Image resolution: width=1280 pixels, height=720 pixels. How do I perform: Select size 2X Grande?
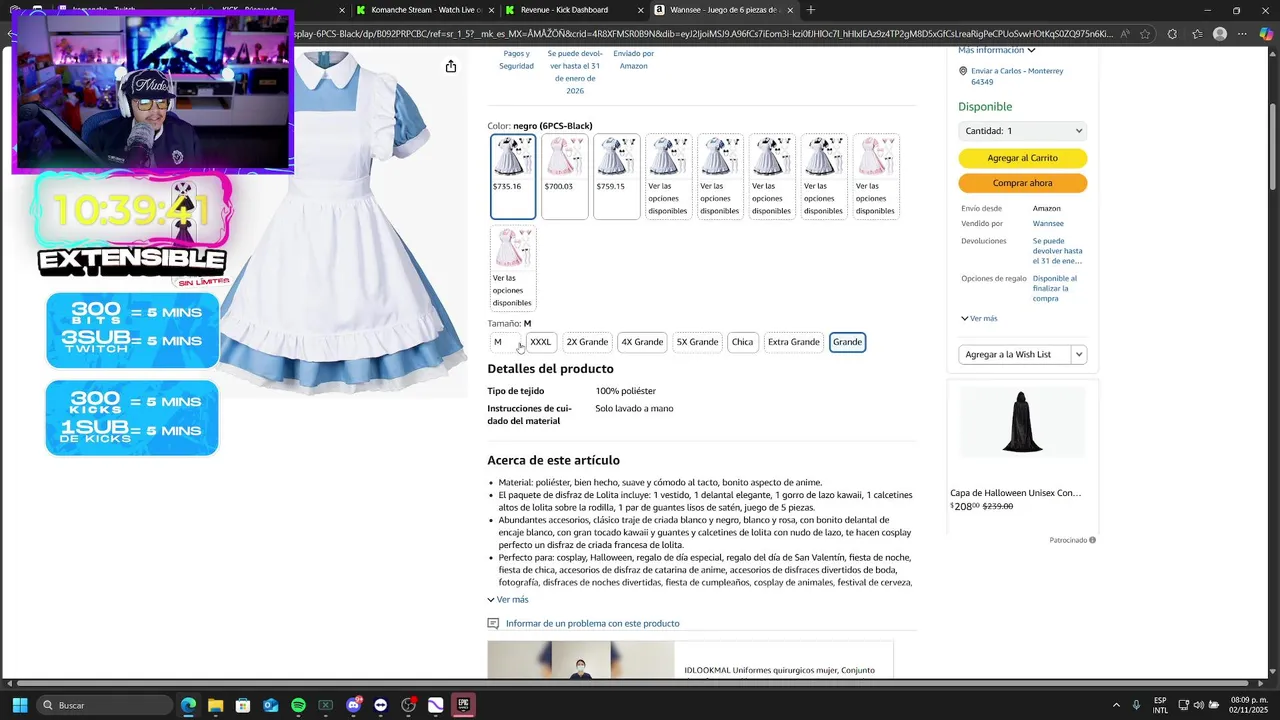[x=587, y=342]
